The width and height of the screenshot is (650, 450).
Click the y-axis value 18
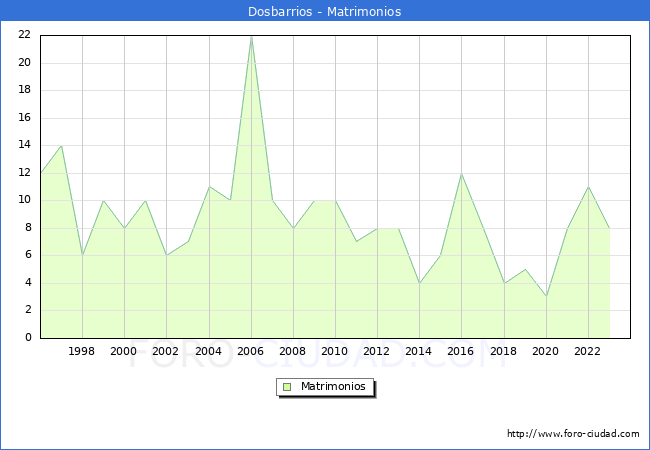pyautogui.click(x=25, y=90)
